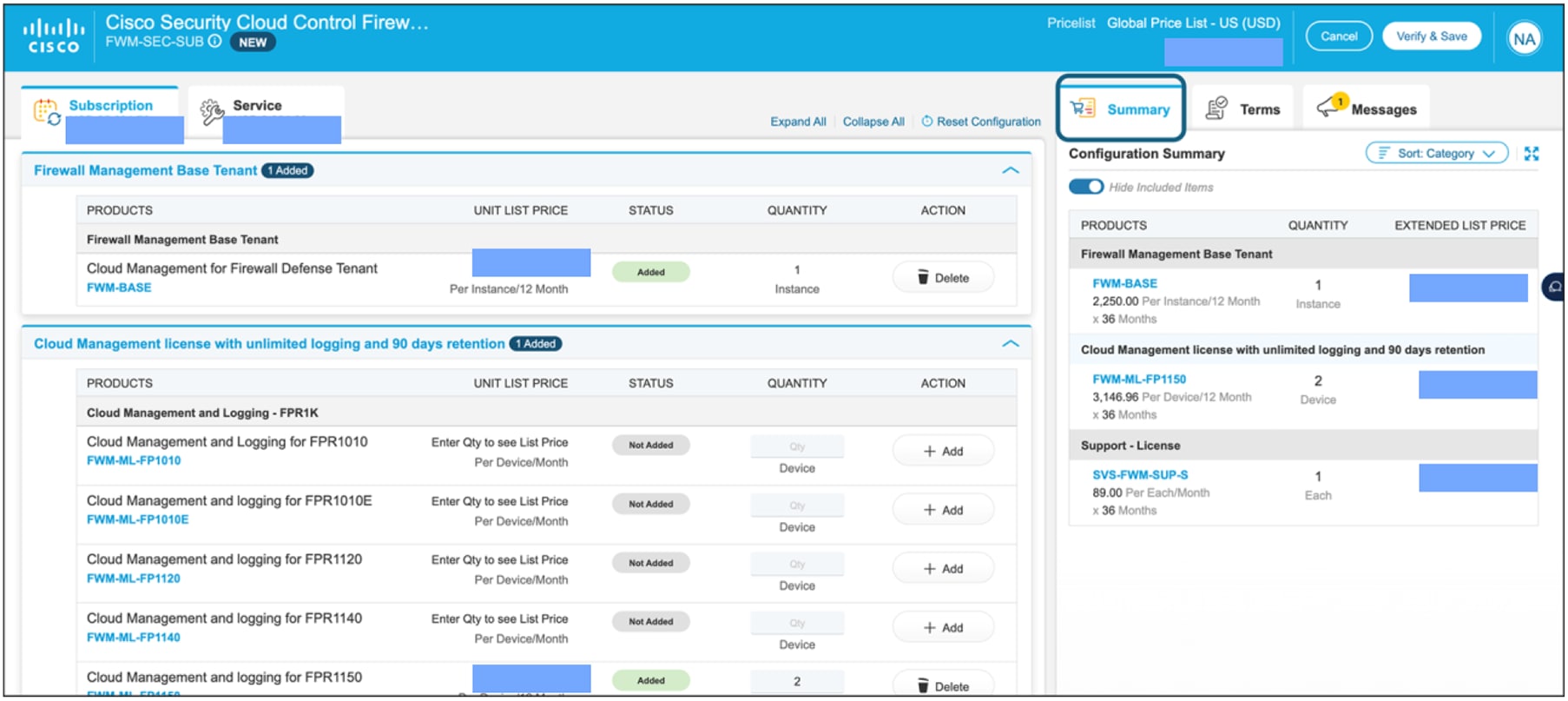
Task: Delete Cloud Management for Firewall Defense Tenant
Action: coord(943,278)
